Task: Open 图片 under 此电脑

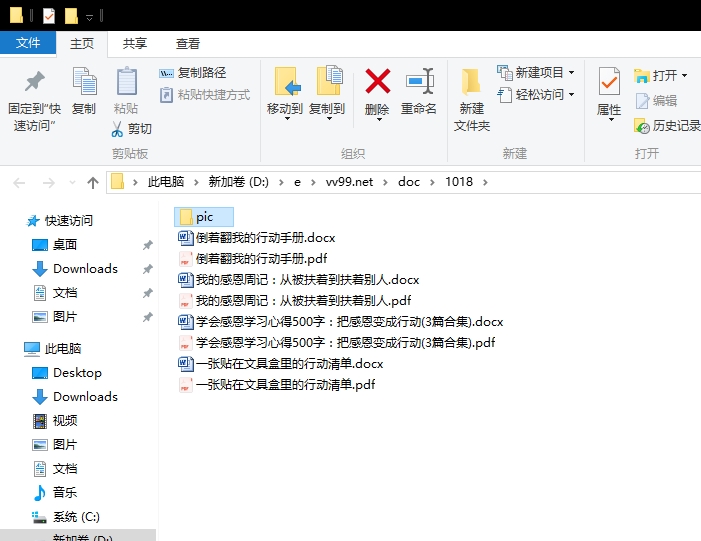Action: click(x=54, y=445)
